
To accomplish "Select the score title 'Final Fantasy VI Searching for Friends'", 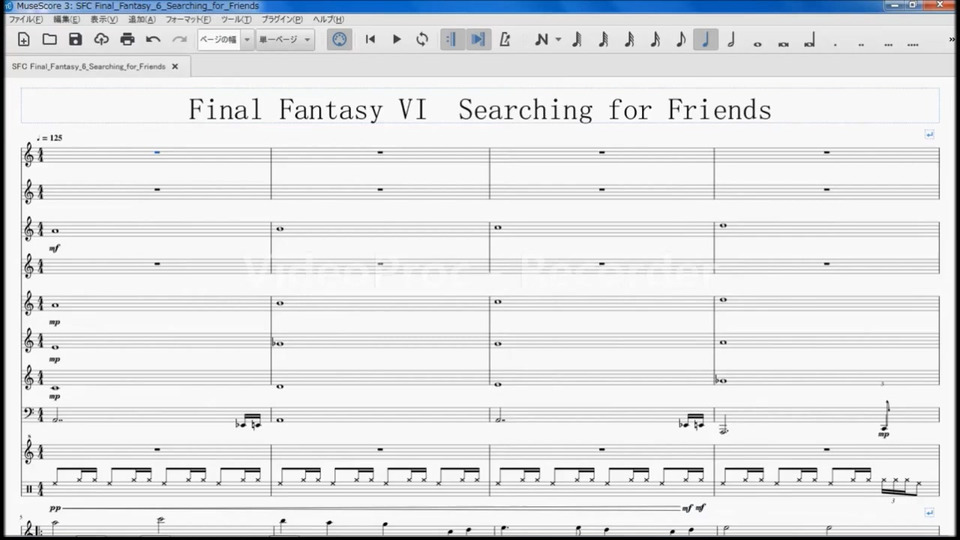I will tap(479, 110).
